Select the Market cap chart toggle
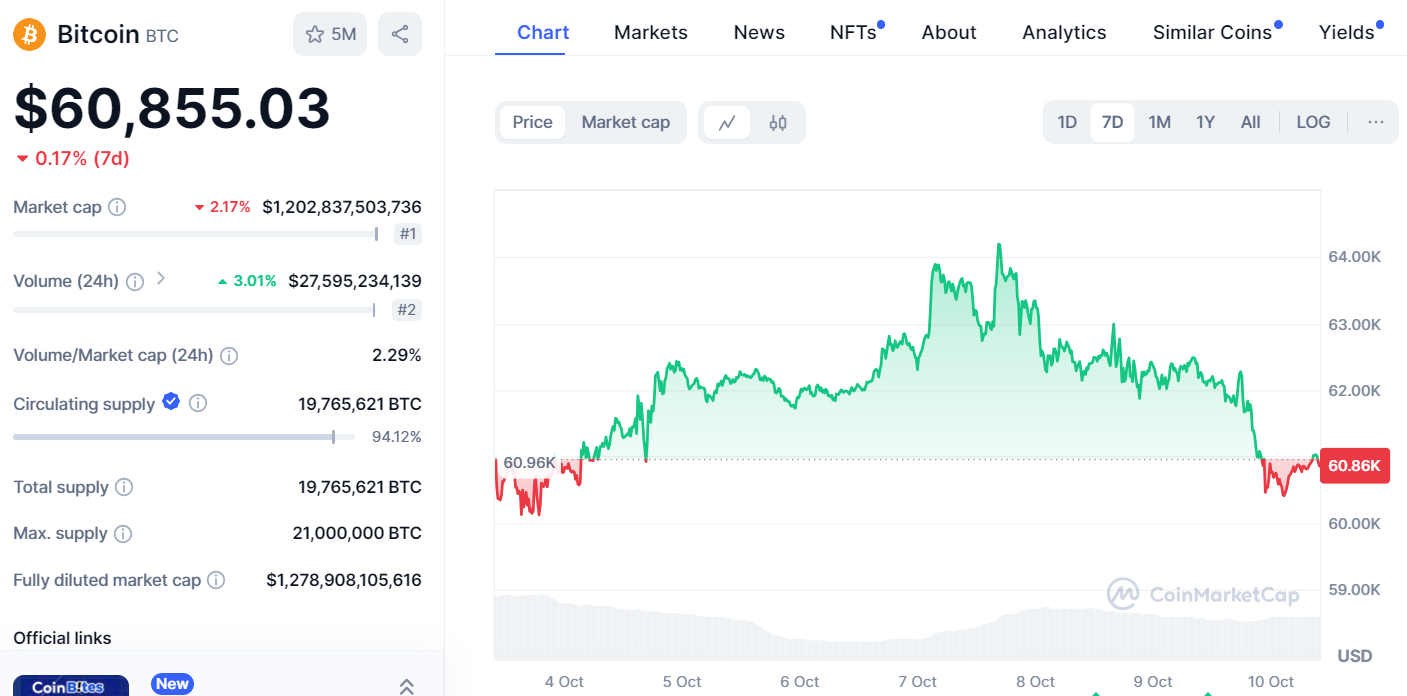The height and width of the screenshot is (696, 1407). 626,122
